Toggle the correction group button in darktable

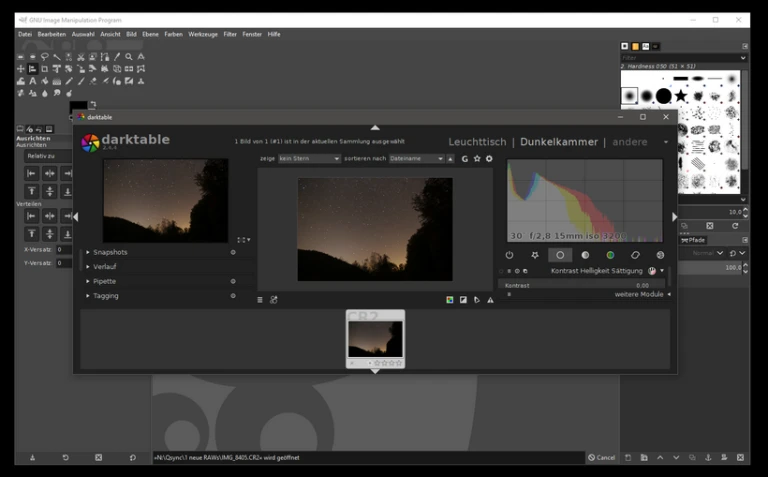pyautogui.click(x=635, y=255)
